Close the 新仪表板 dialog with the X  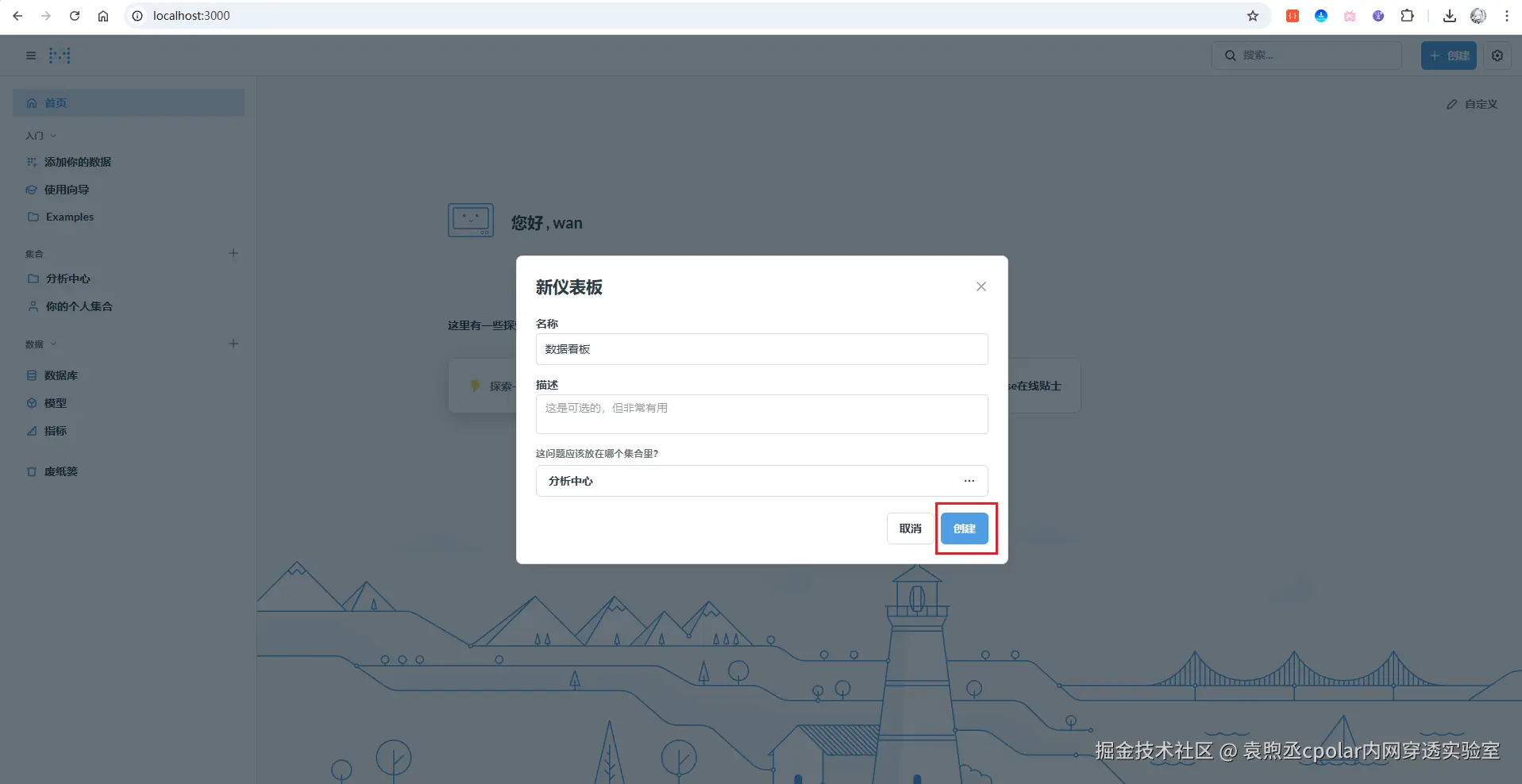[x=981, y=286]
